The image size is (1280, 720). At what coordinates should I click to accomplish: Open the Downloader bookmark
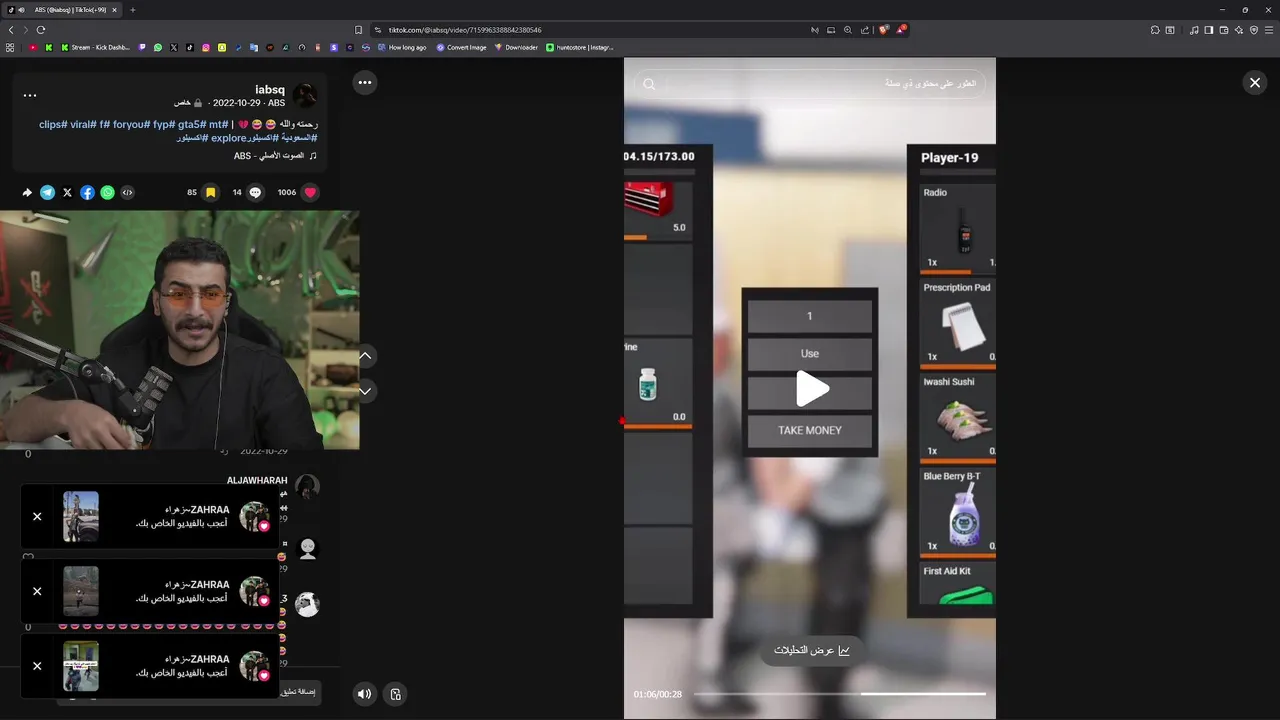(x=516, y=47)
